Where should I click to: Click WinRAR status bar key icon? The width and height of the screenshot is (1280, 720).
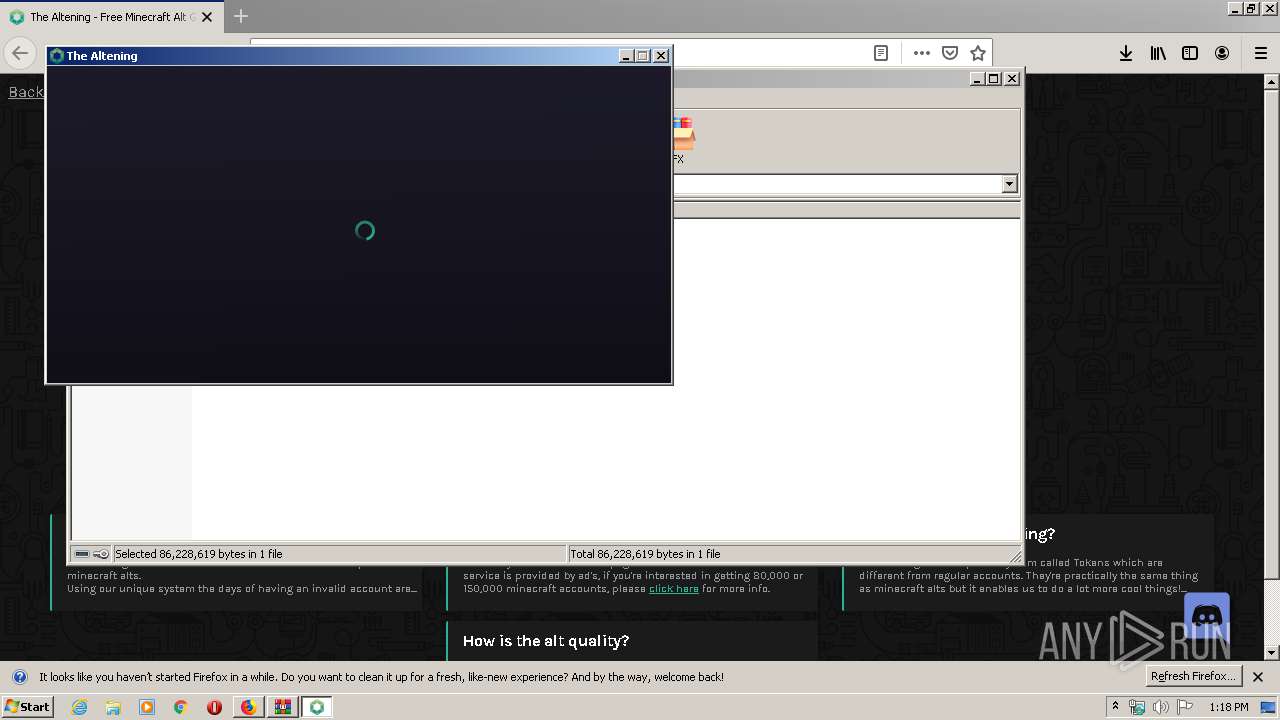[x=101, y=554]
